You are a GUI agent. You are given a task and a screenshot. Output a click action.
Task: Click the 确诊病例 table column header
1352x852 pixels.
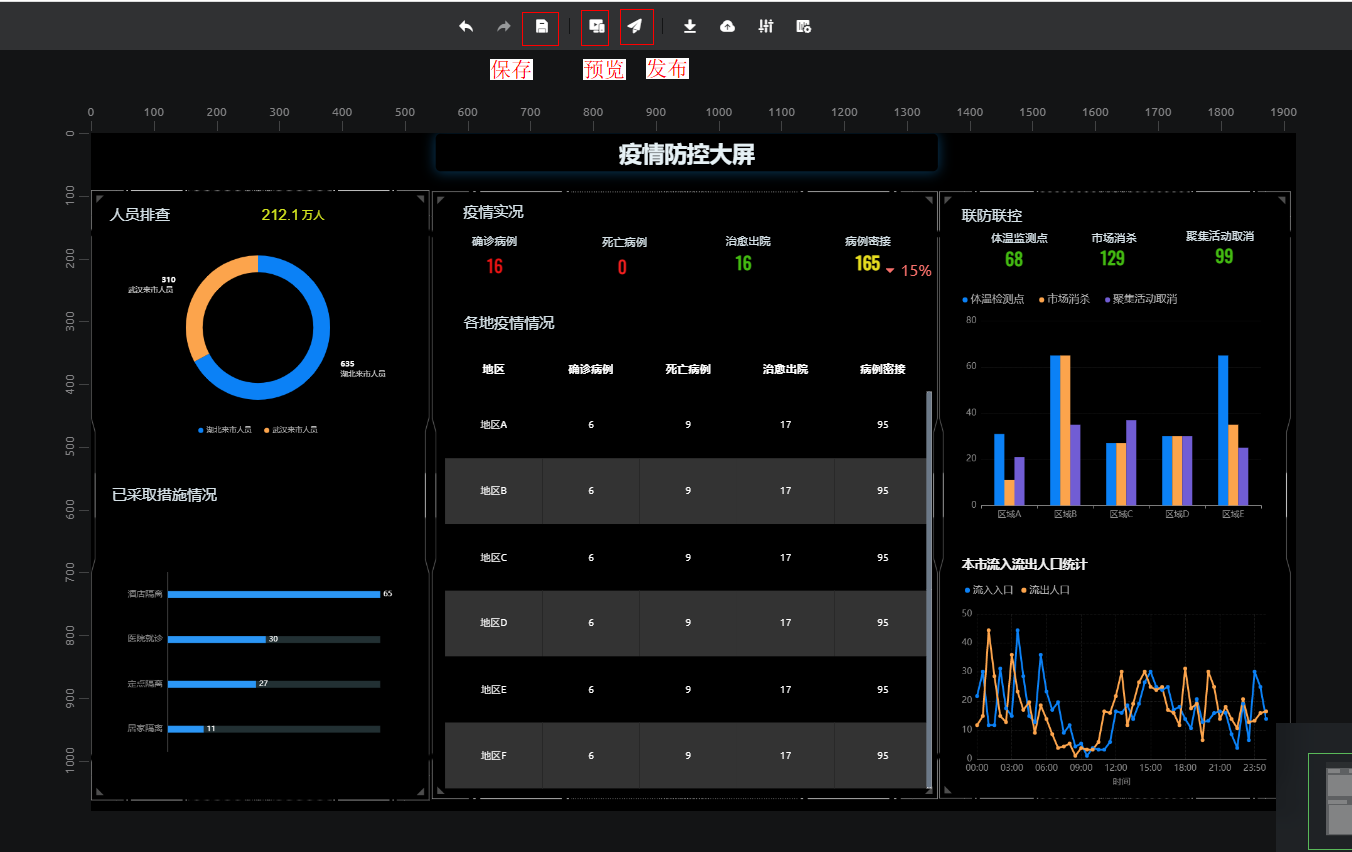pos(590,369)
